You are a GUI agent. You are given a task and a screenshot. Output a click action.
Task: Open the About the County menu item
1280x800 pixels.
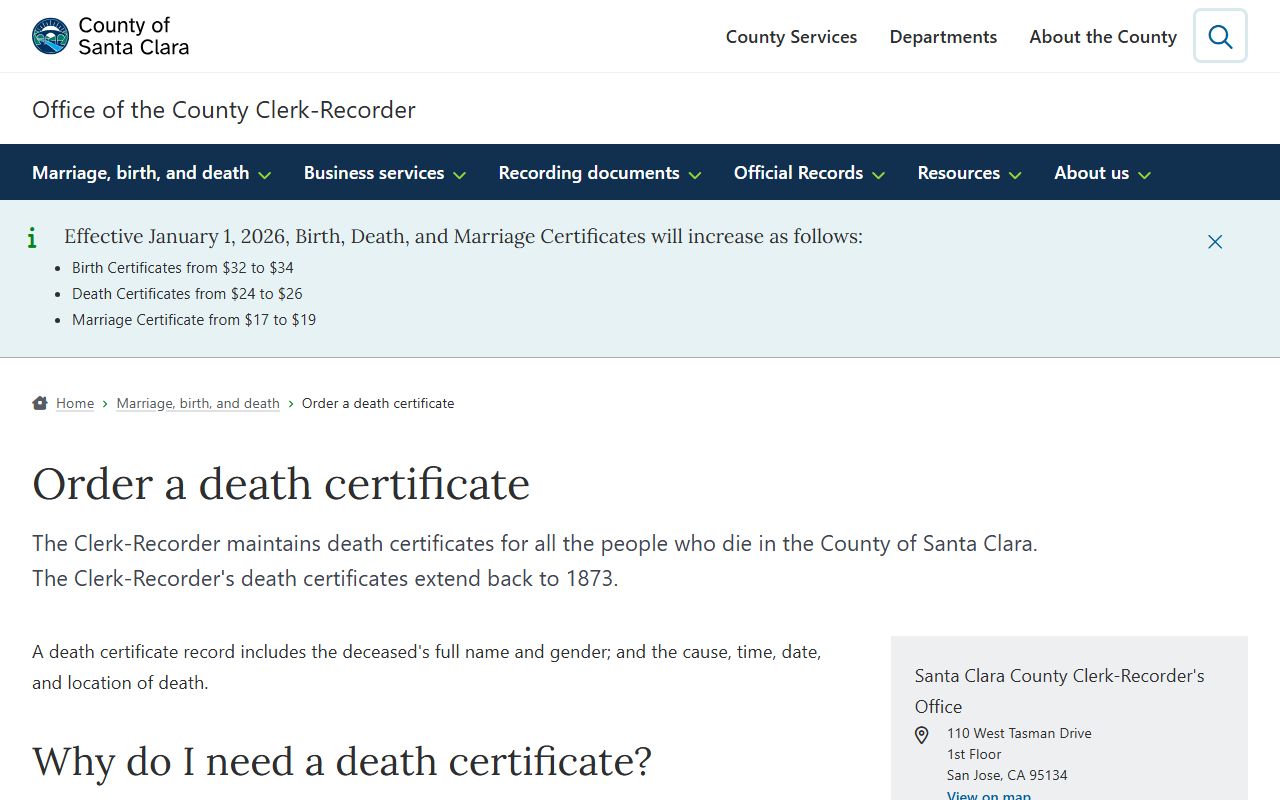coord(1103,37)
